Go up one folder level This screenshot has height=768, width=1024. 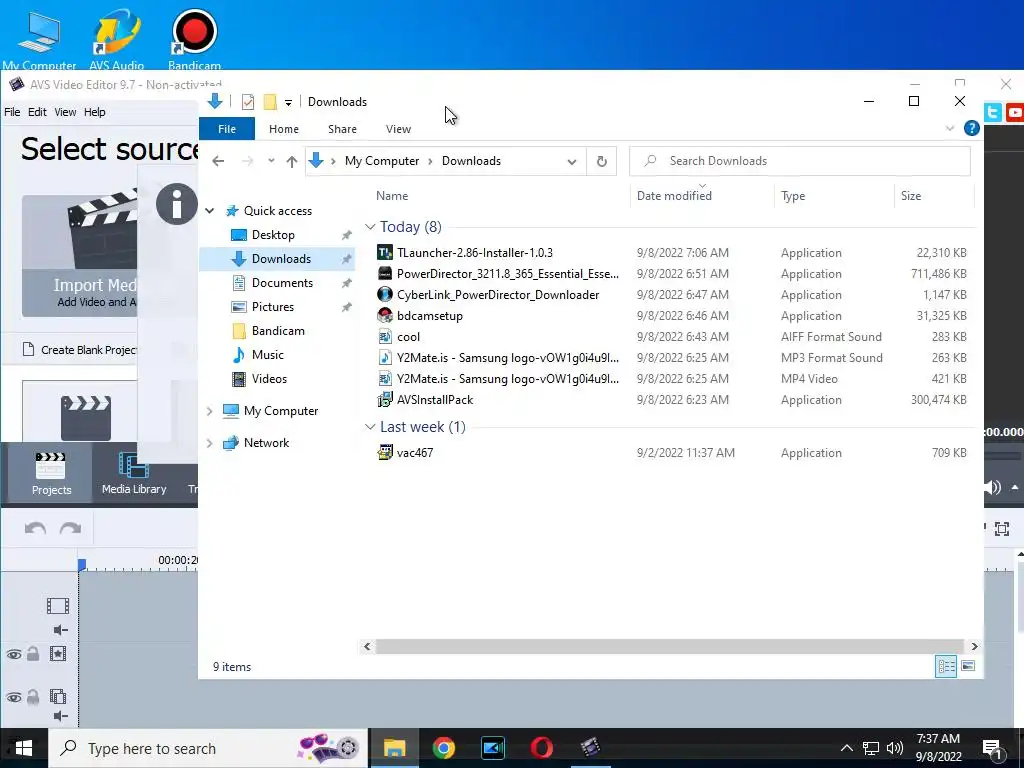pyautogui.click(x=291, y=161)
